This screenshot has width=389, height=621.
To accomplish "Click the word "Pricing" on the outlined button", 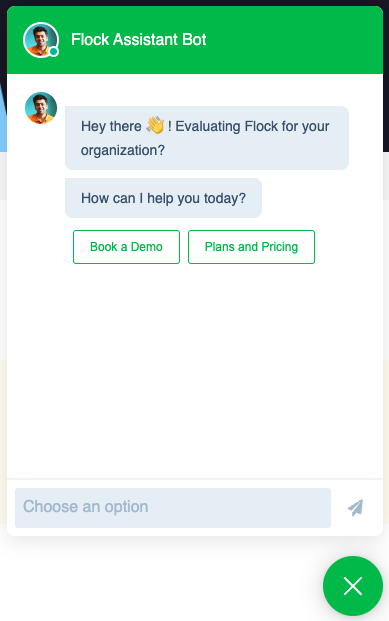I will point(280,247).
